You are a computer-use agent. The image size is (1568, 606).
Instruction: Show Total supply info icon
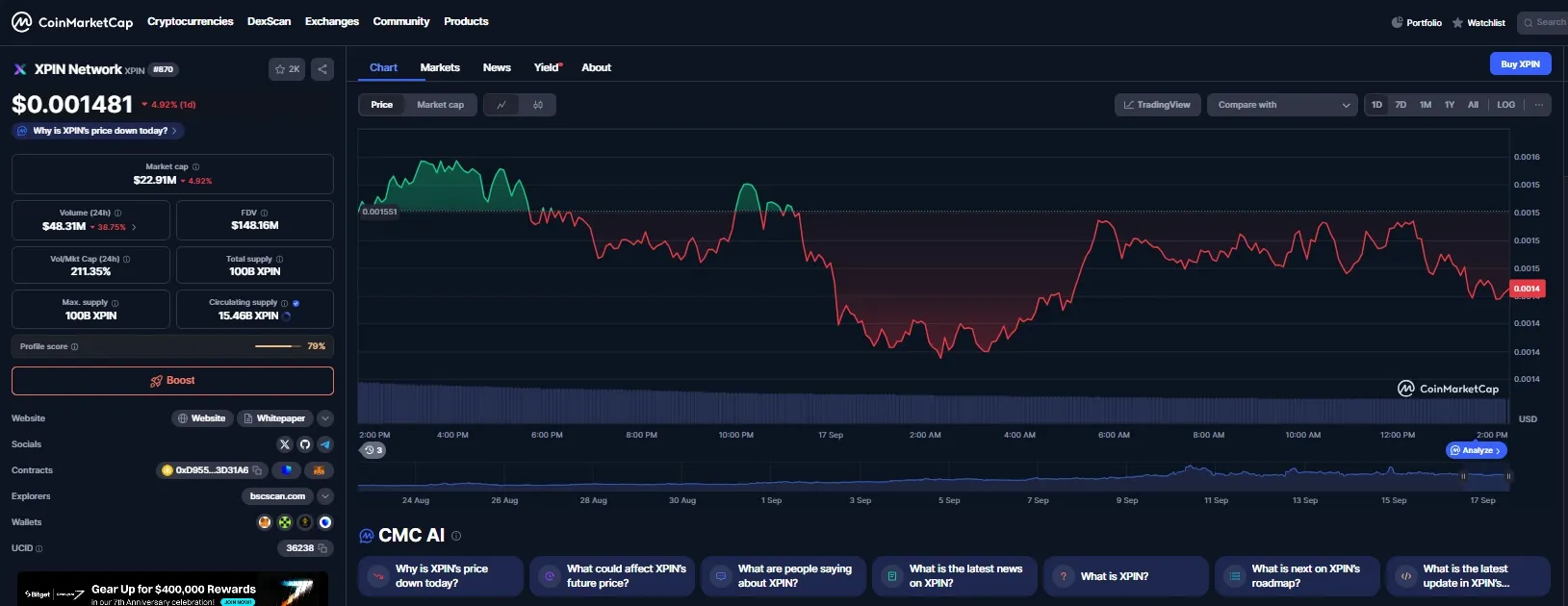(280, 259)
